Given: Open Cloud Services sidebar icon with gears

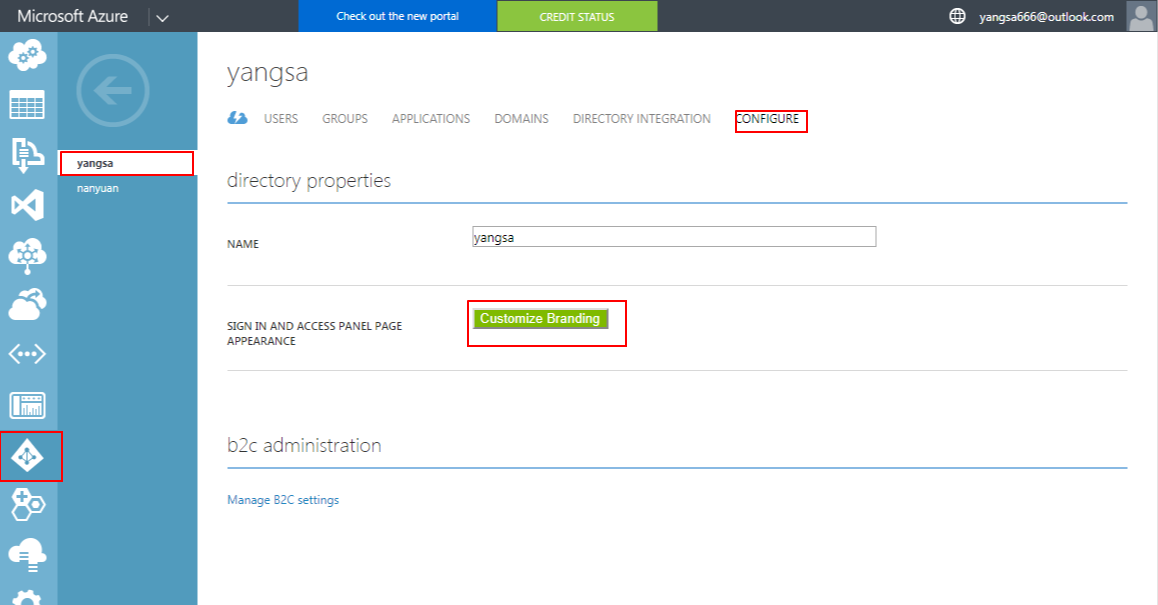Looking at the screenshot, I should point(27,55).
